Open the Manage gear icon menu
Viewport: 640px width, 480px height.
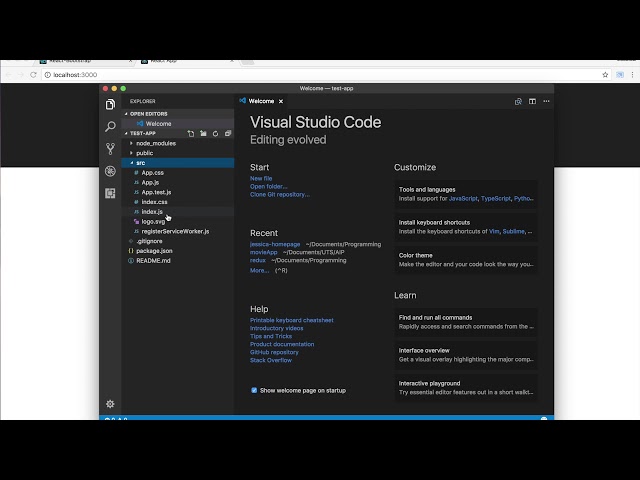[110, 404]
